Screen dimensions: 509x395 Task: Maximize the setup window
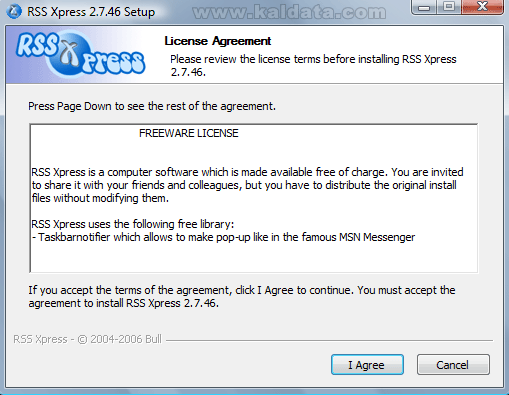[x=449, y=7]
